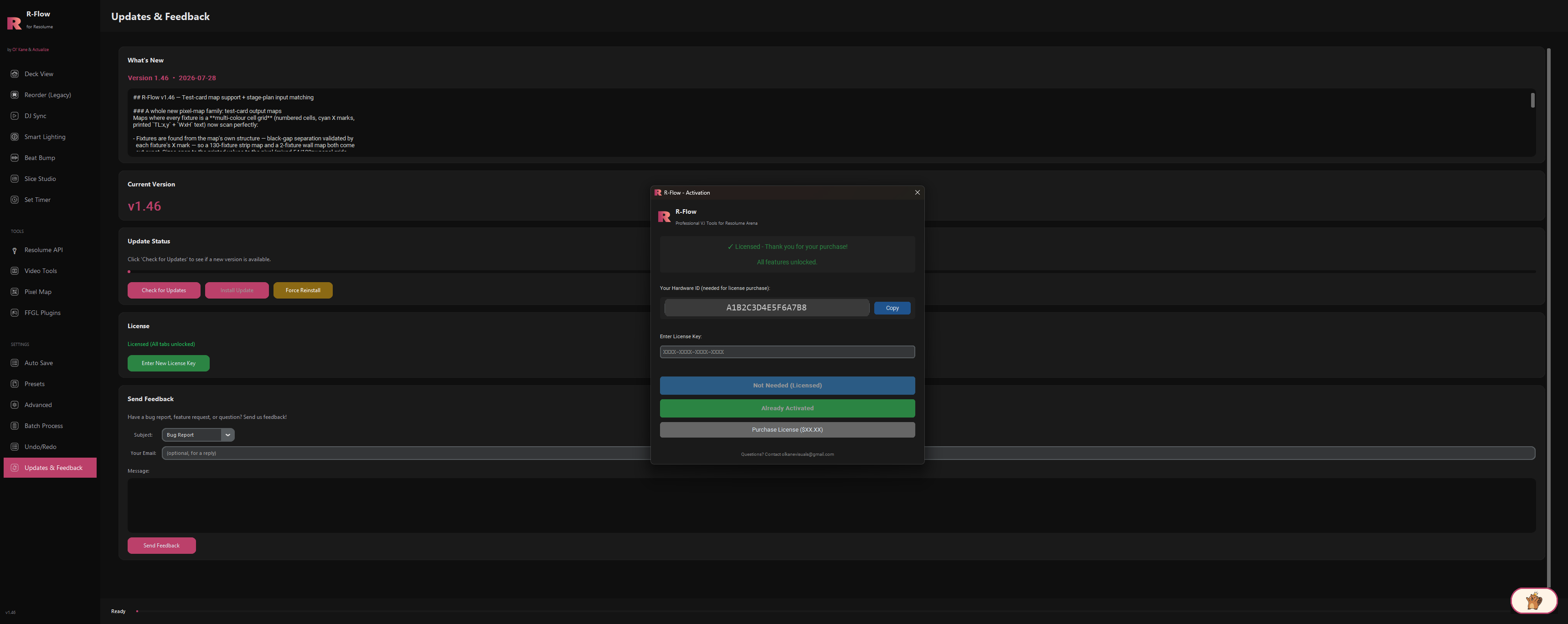Click the Check for Updates button
This screenshot has width=1568, height=624.
point(164,290)
